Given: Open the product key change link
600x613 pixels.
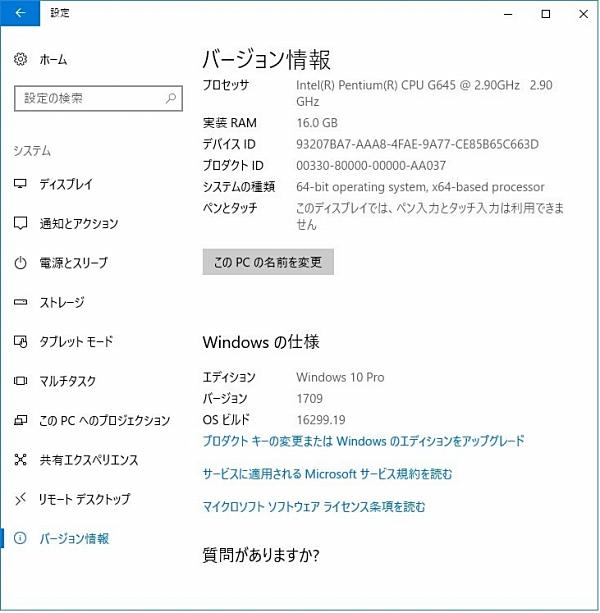Looking at the screenshot, I should (x=363, y=441).
